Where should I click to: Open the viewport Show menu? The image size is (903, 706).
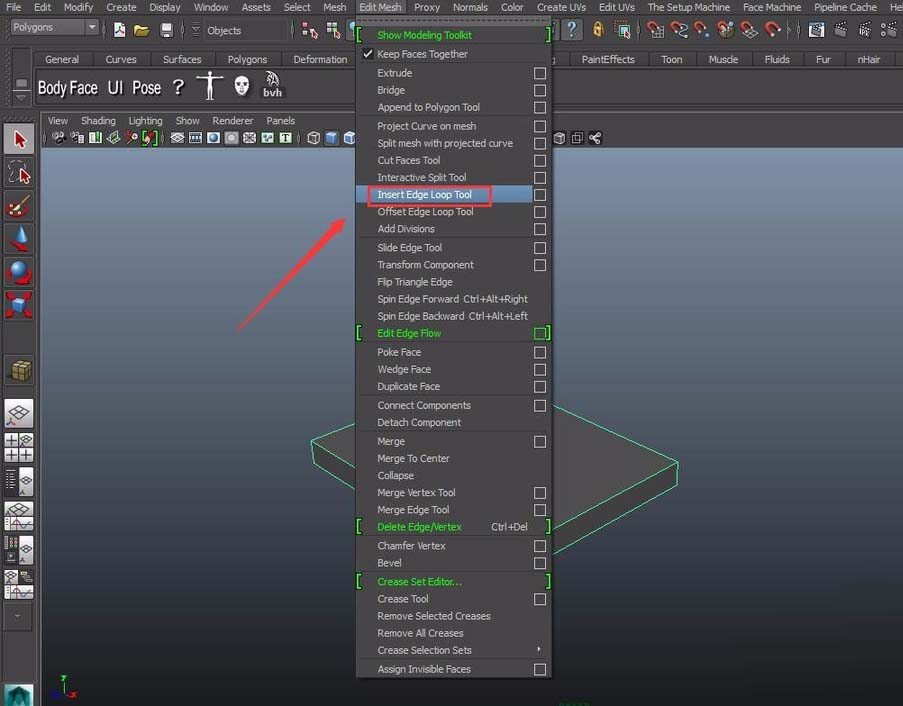pos(187,120)
